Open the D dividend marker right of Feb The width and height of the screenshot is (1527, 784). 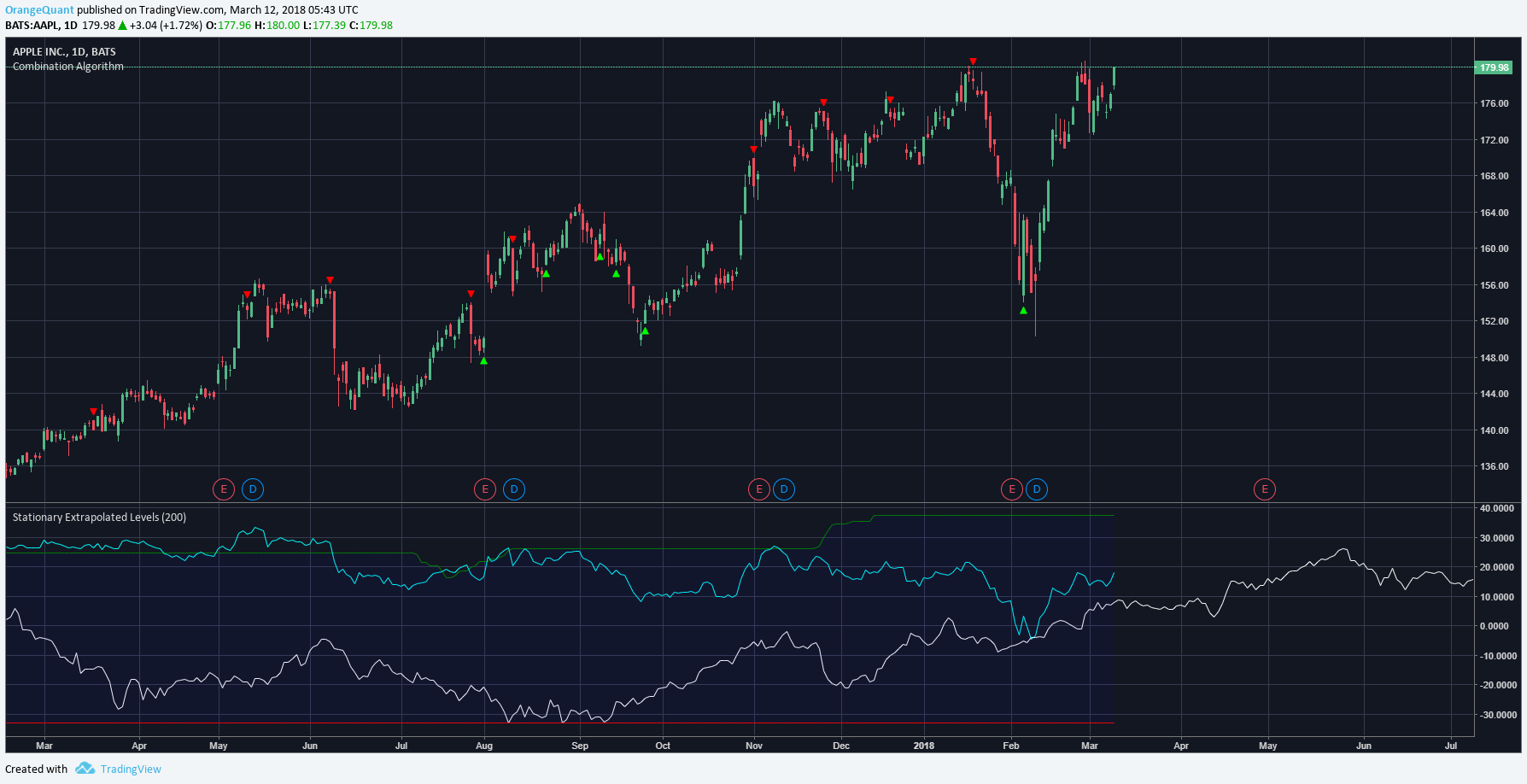[x=1037, y=489]
